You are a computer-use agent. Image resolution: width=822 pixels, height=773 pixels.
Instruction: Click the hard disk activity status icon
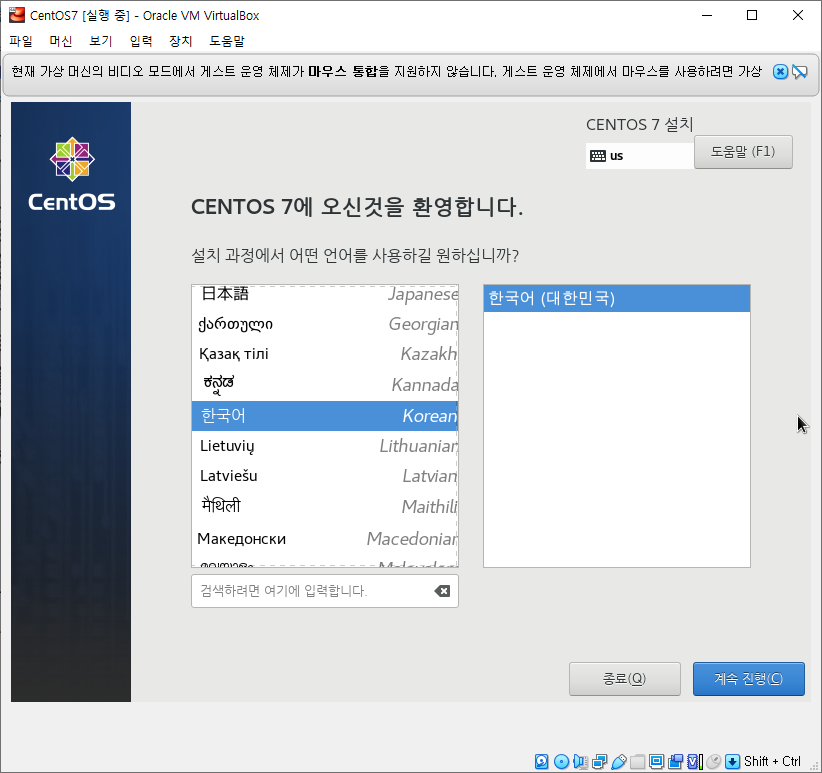[542, 761]
